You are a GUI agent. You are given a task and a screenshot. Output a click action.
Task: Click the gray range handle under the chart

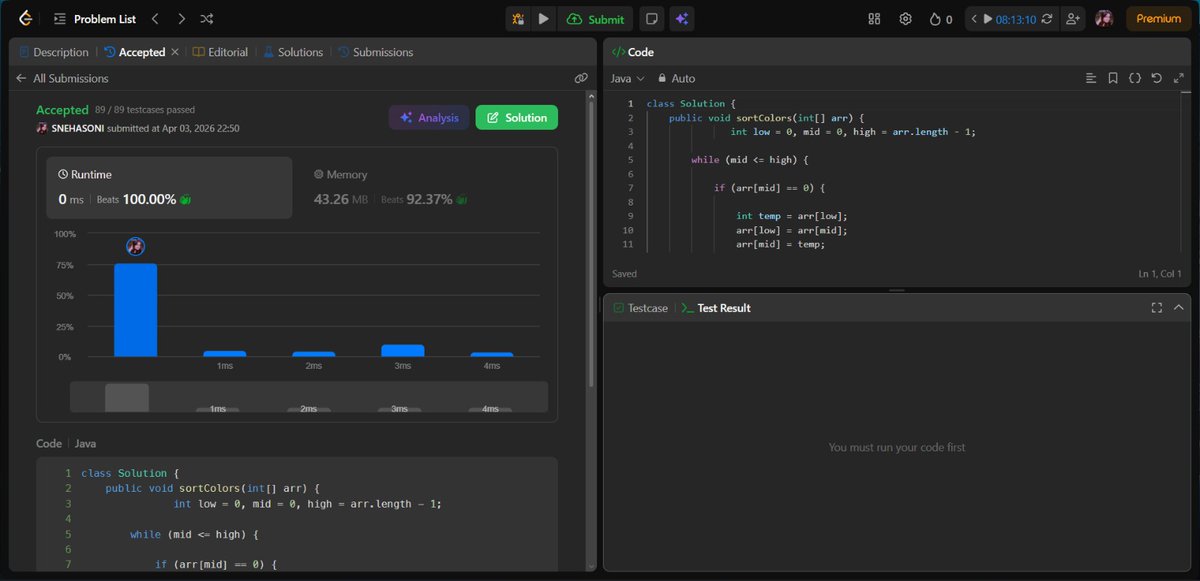pos(127,397)
